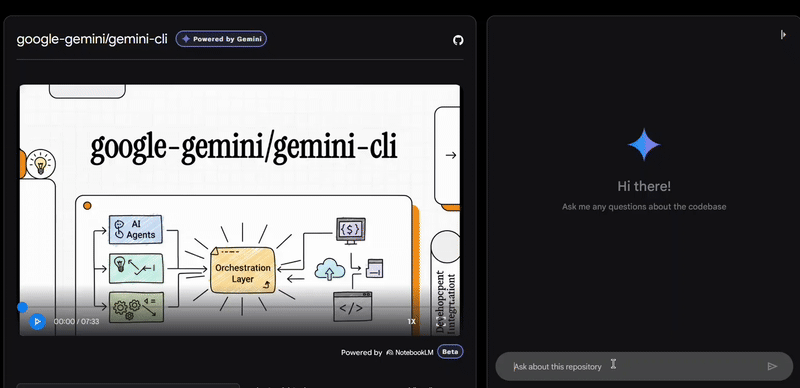The image size is (800, 388).
Task: Click the right arrow in the video slide
Action: click(x=451, y=155)
